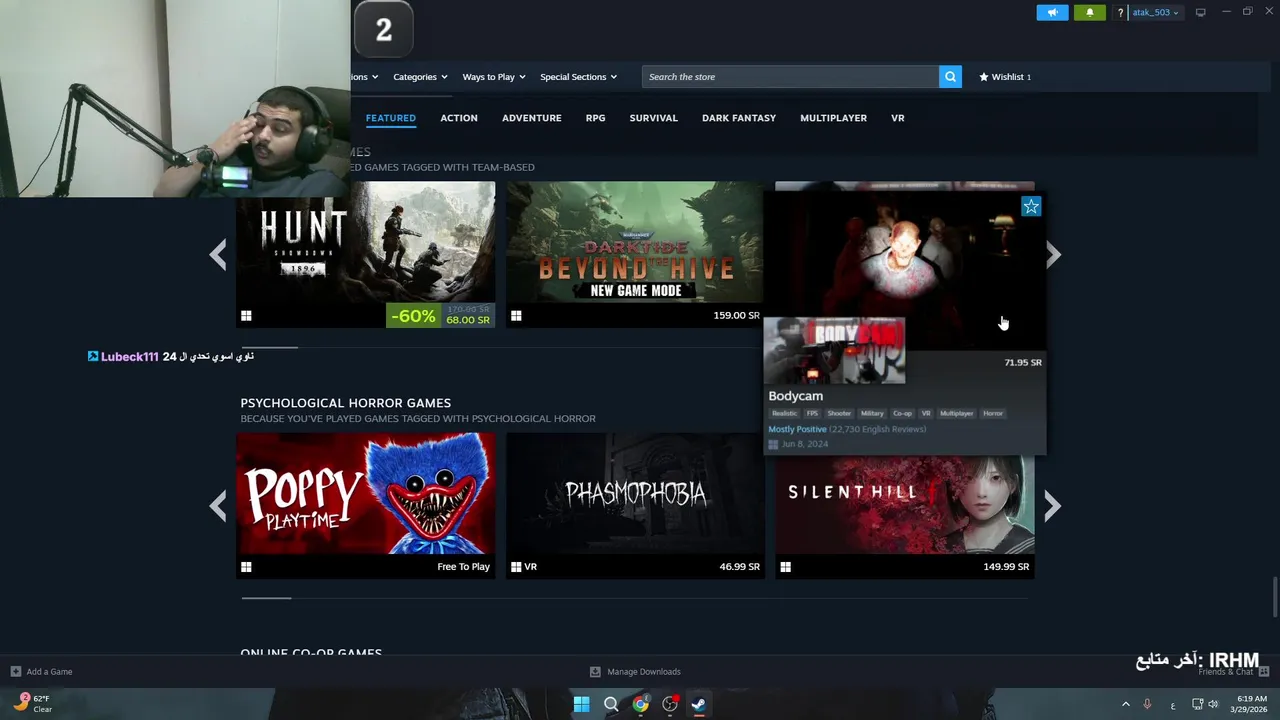Open the help question mark
The width and height of the screenshot is (1280, 720).
1120,12
